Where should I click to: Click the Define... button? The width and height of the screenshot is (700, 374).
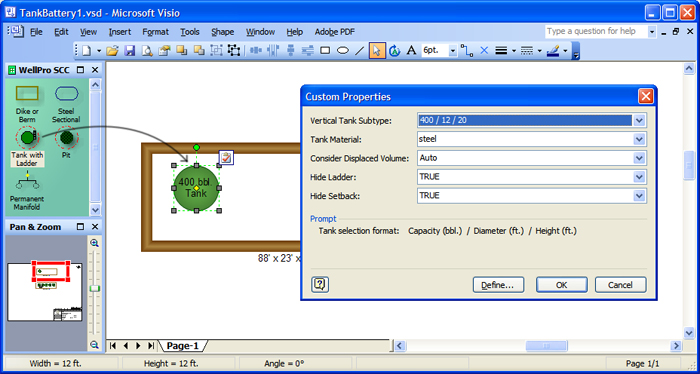pyautogui.click(x=498, y=285)
